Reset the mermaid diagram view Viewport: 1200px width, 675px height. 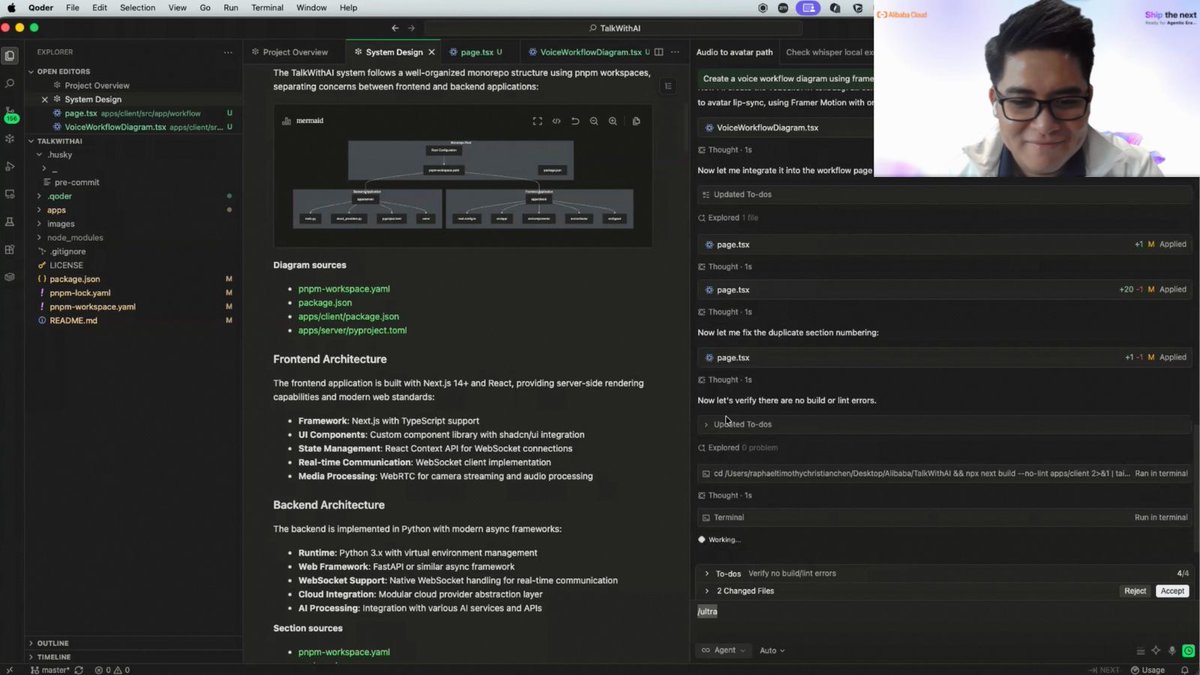pos(575,121)
